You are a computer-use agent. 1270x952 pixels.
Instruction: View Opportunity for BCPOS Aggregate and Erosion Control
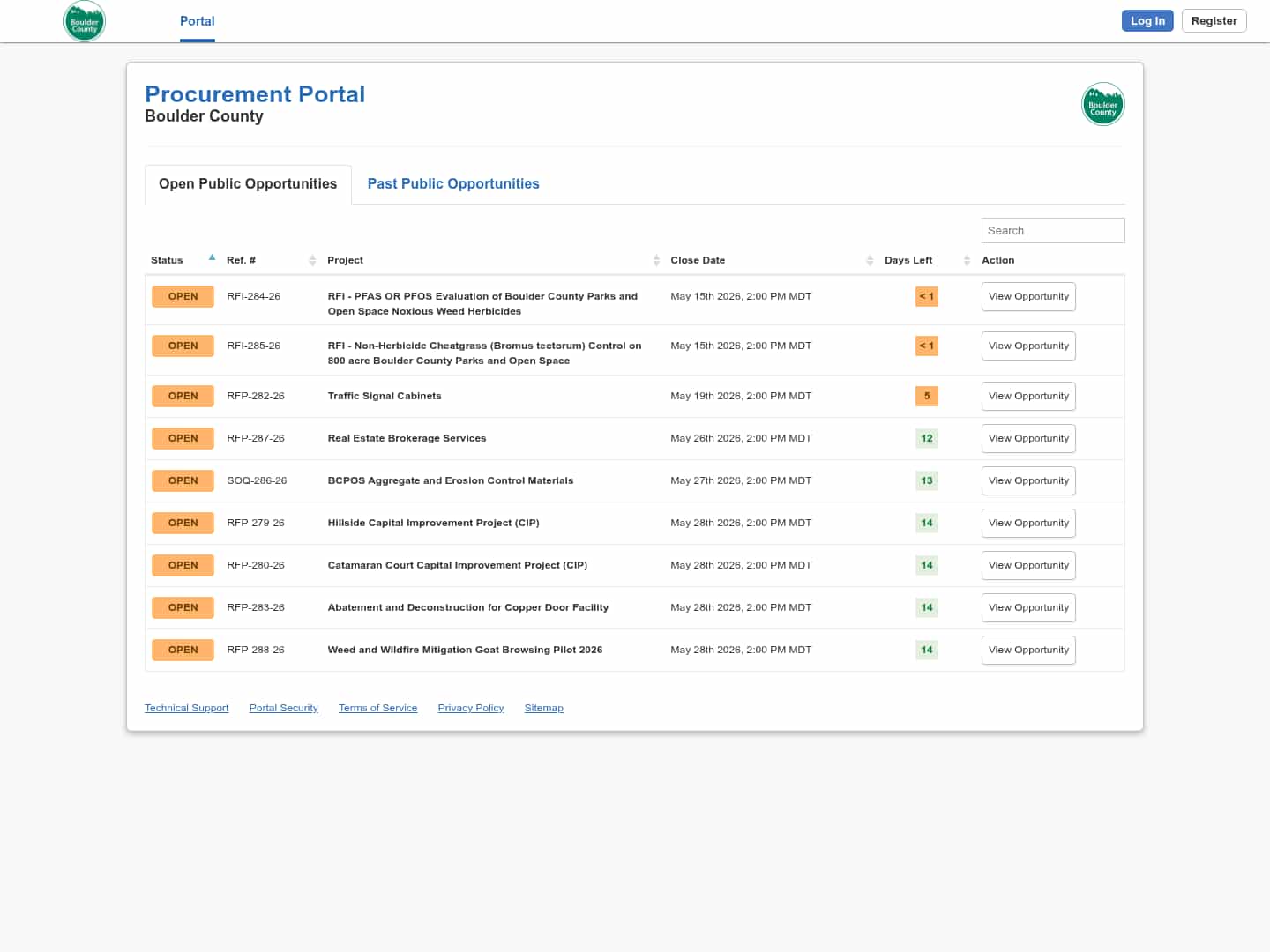1028,480
